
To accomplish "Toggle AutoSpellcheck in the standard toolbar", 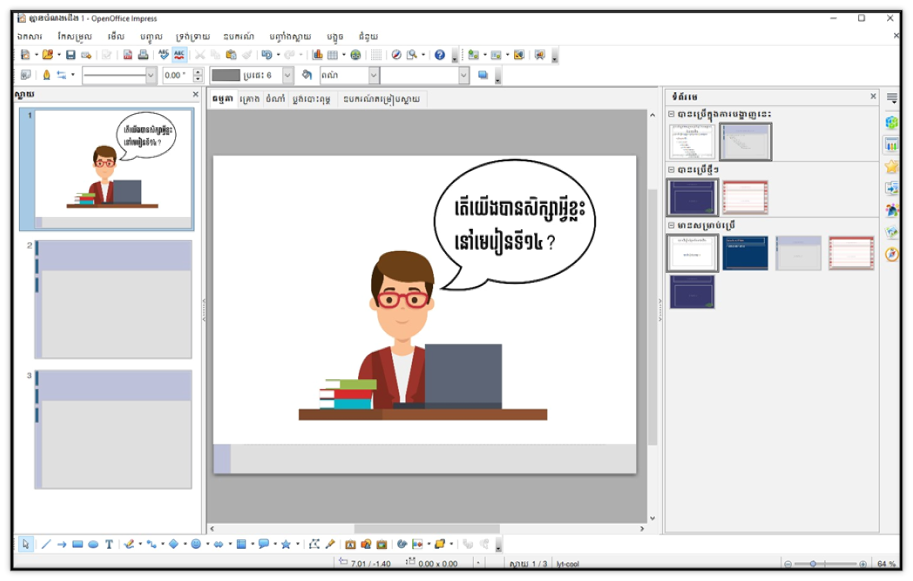I will [x=179, y=55].
